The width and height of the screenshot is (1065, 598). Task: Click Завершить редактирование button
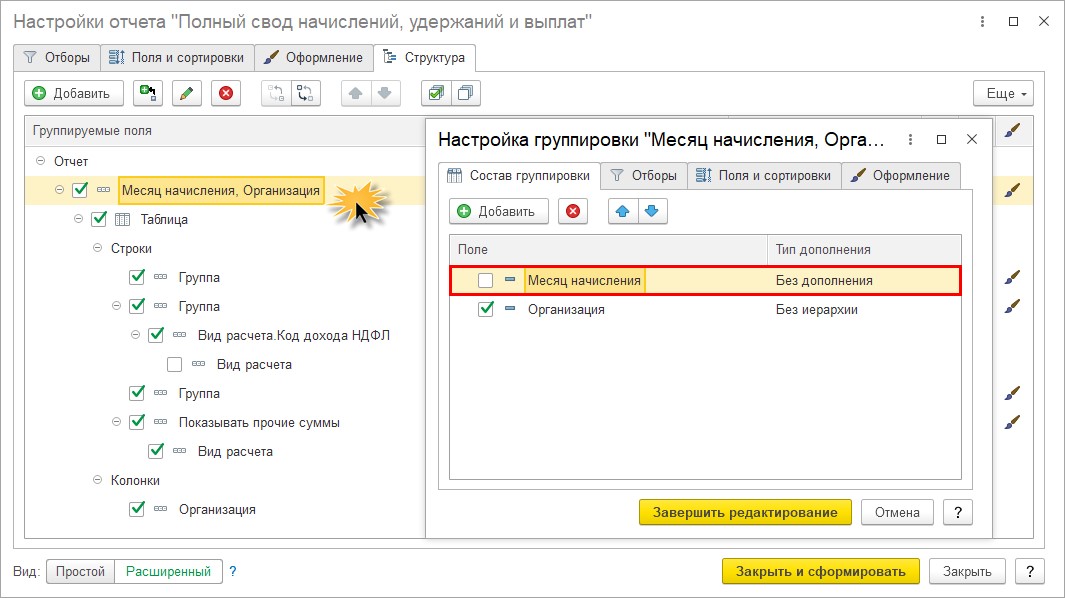[x=745, y=512]
